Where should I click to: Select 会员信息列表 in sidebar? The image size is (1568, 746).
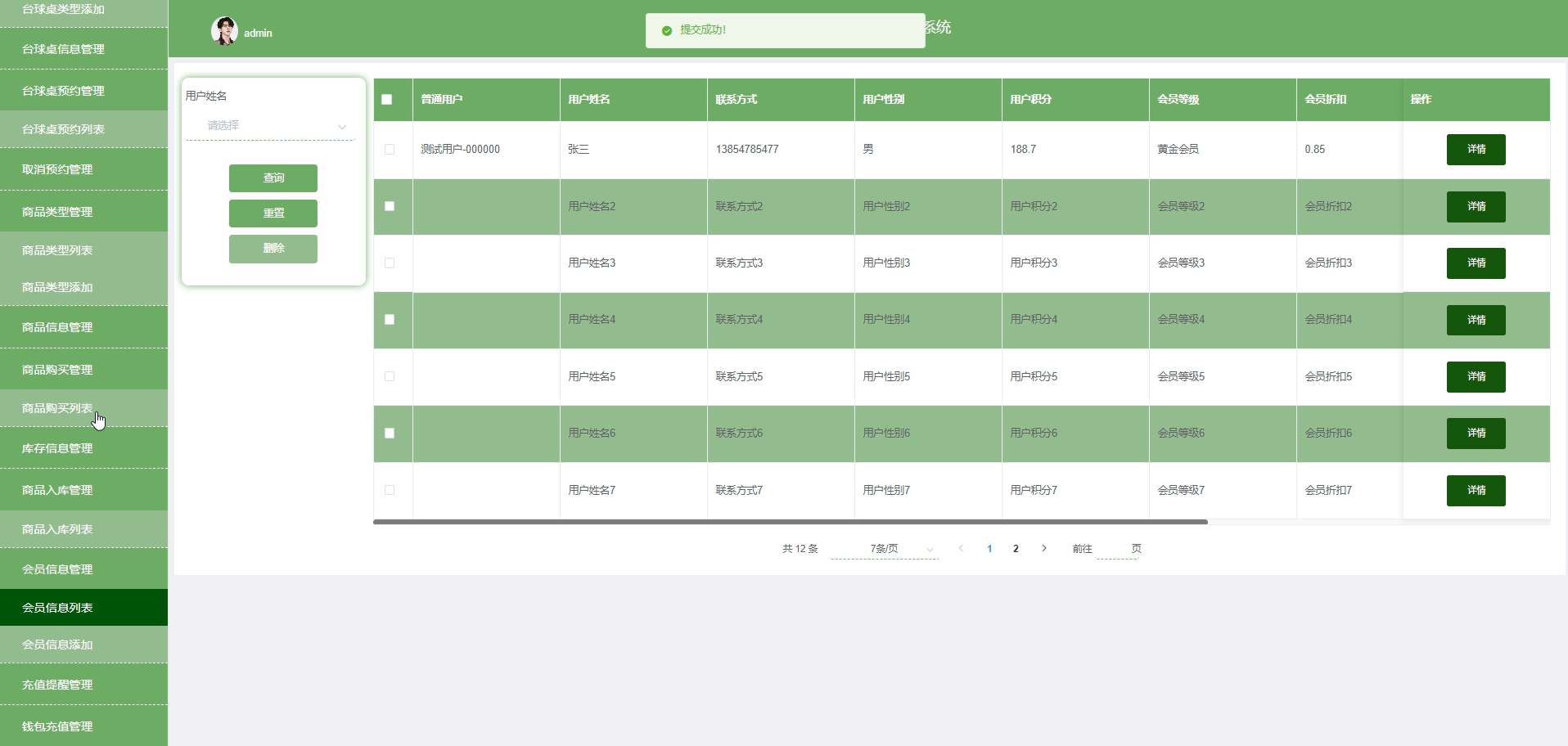click(83, 608)
